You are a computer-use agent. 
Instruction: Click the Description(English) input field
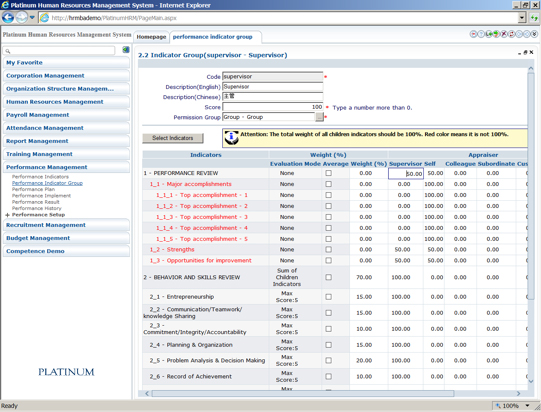coord(273,87)
